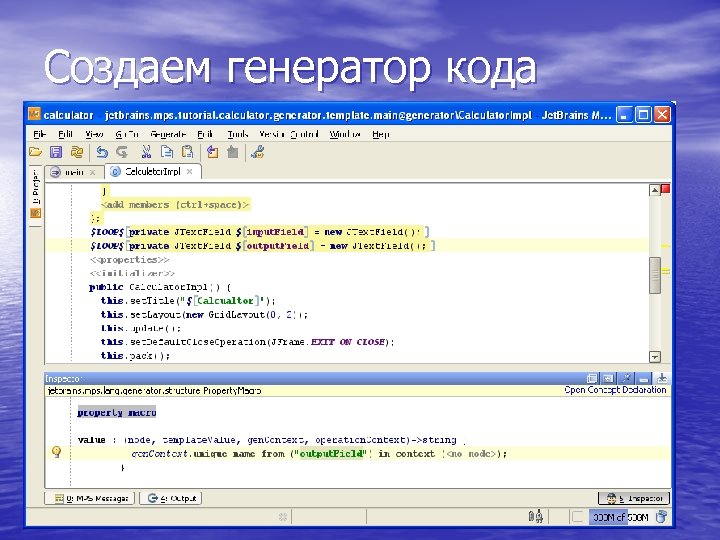Click the "outputField" string in Inspector
The height and width of the screenshot is (540, 720).
(x=331, y=454)
